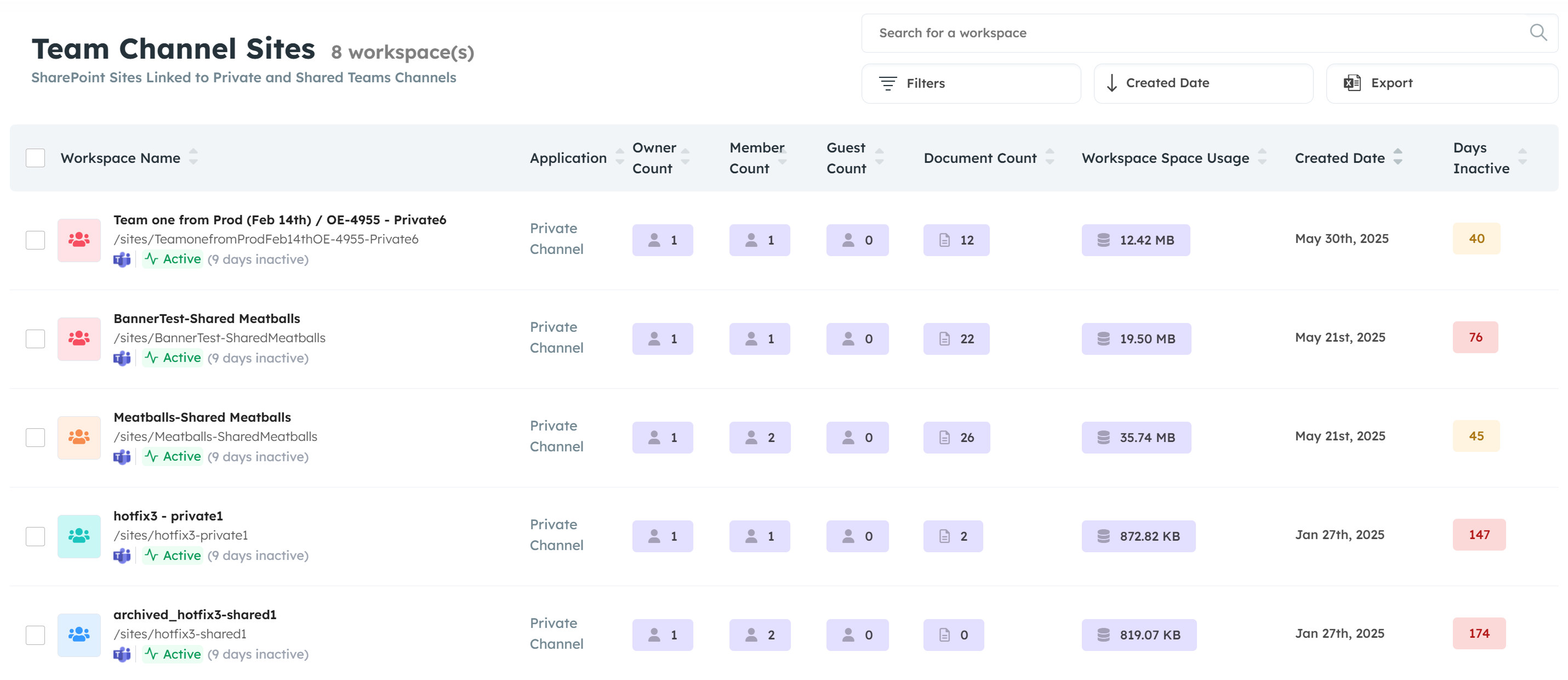This screenshot has height=680, width=1568.
Task: Focus the Search for a workspace field
Action: point(1209,33)
